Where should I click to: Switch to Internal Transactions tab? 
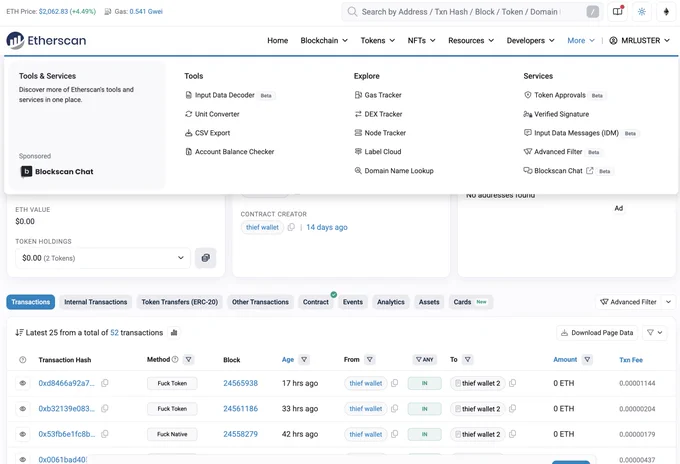pyautogui.click(x=96, y=302)
